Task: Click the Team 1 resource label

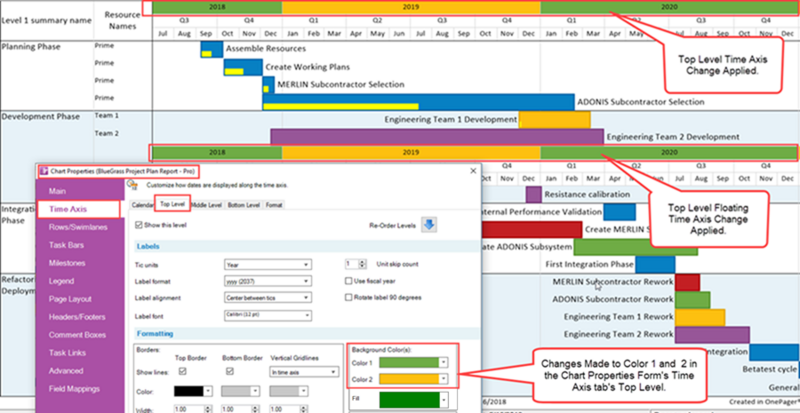Action: tap(107, 116)
